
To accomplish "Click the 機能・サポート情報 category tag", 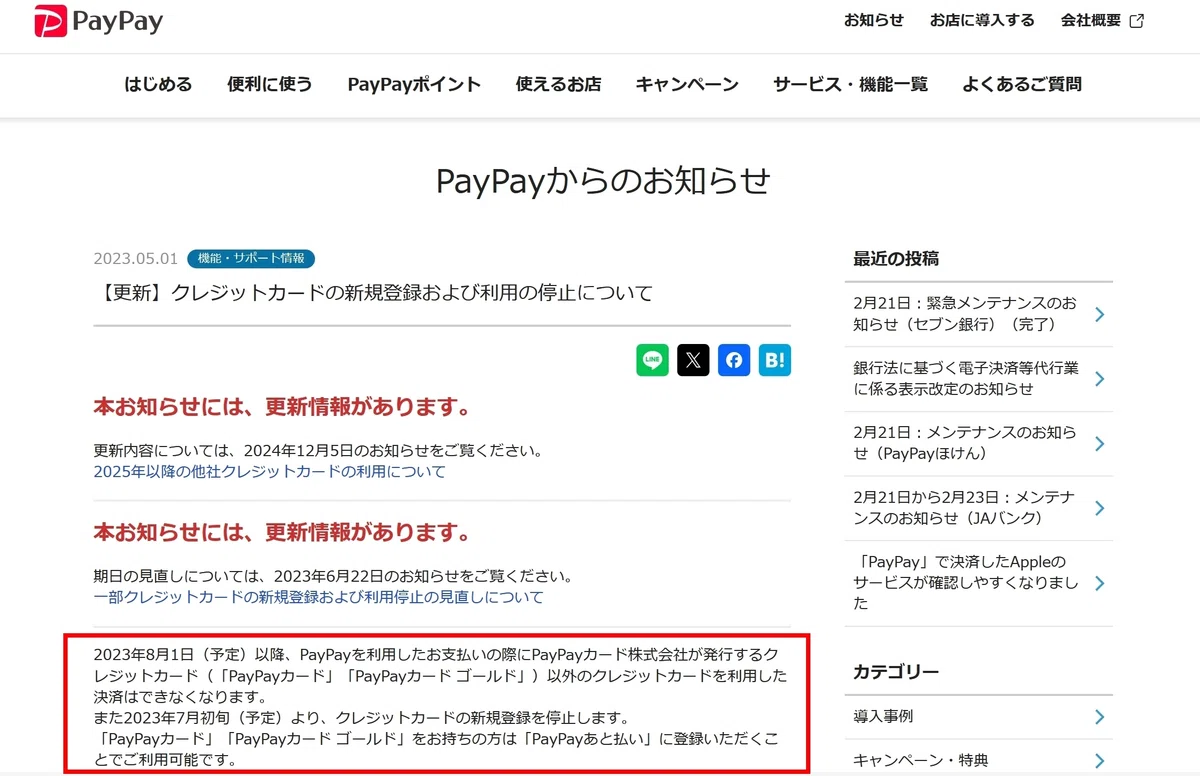I will point(251,258).
